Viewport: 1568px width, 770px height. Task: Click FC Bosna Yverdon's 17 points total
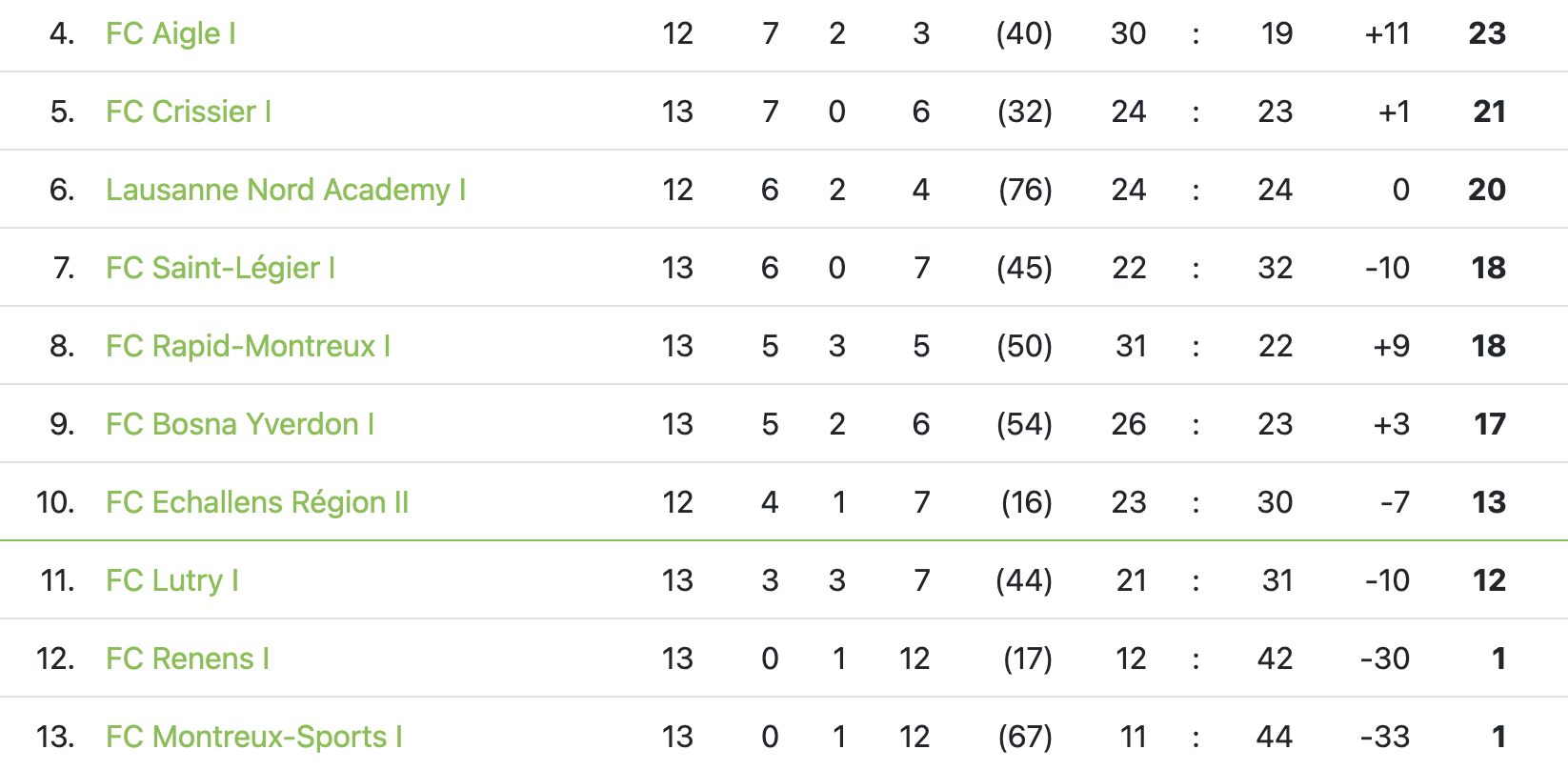point(1489,425)
